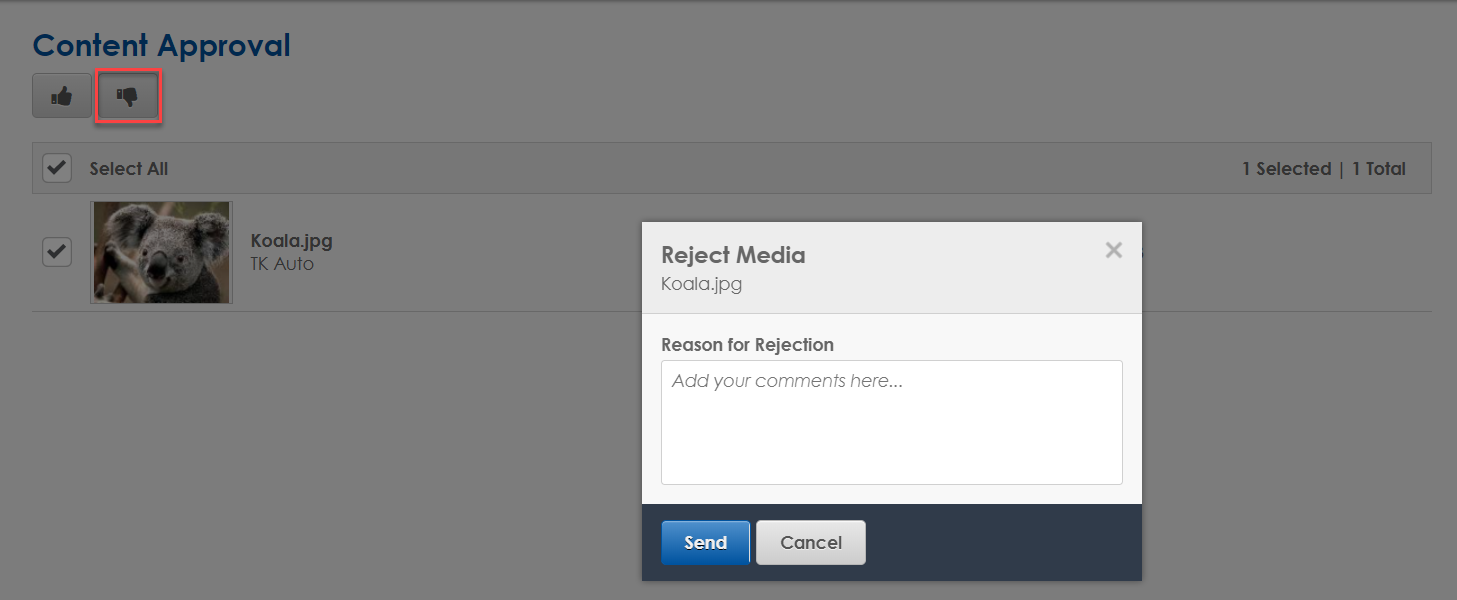The height and width of the screenshot is (600, 1457).
Task: Select the Koala.jpg filename label
Action: pos(291,240)
